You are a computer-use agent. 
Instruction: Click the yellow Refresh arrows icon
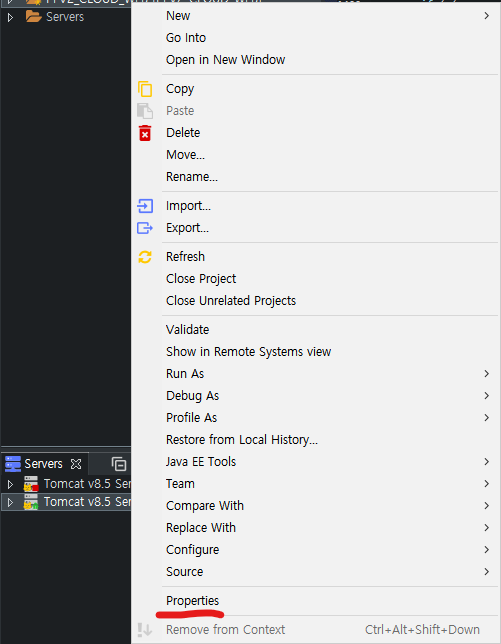click(145, 257)
